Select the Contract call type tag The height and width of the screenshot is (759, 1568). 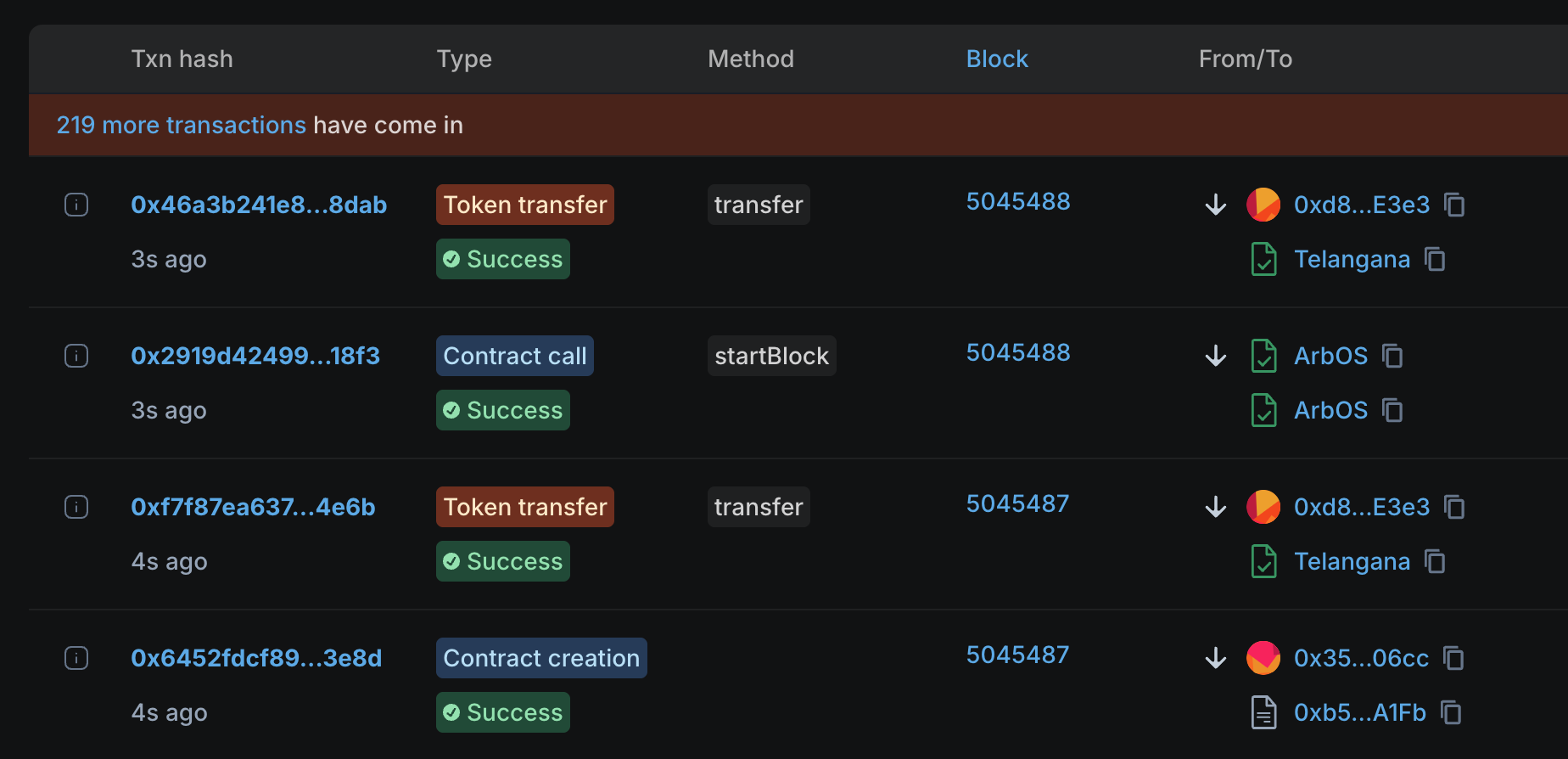click(x=514, y=356)
